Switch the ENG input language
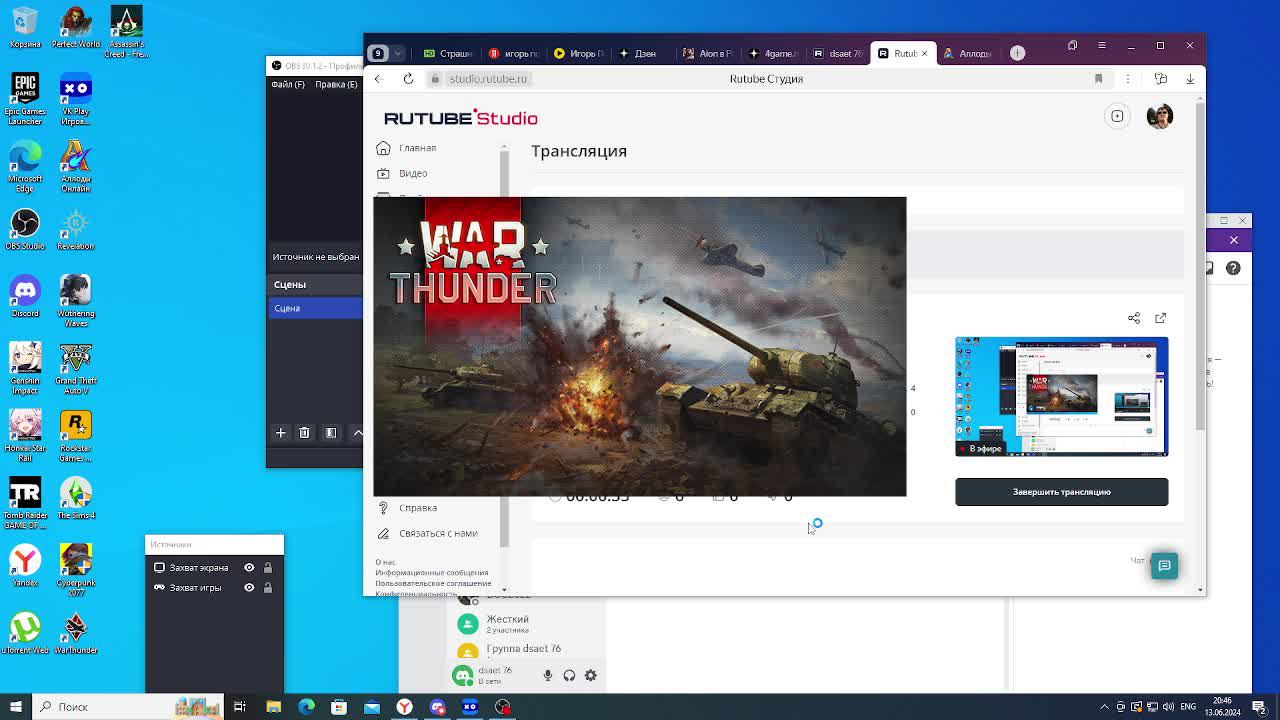The width and height of the screenshot is (1280, 720). 1189,707
